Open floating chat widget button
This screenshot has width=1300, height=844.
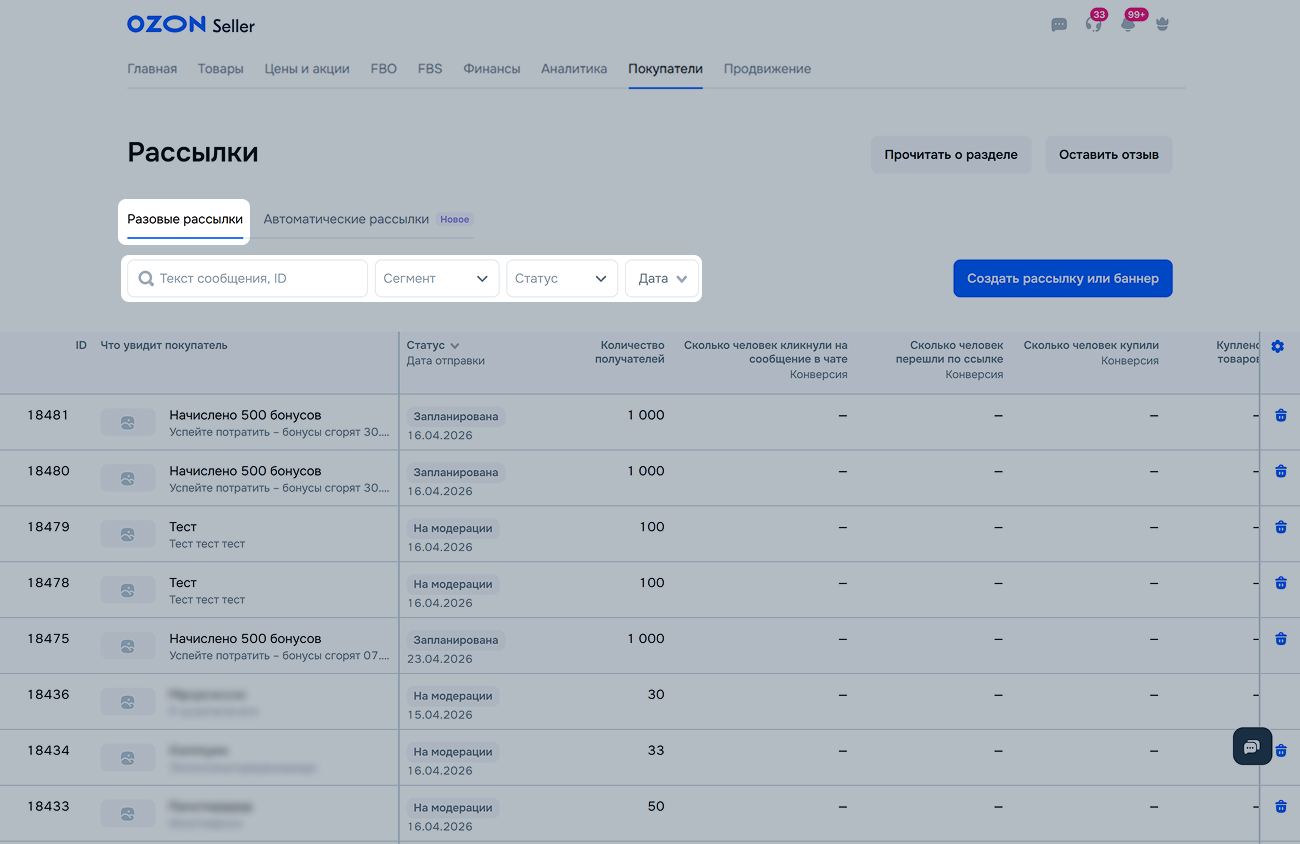tap(1251, 747)
